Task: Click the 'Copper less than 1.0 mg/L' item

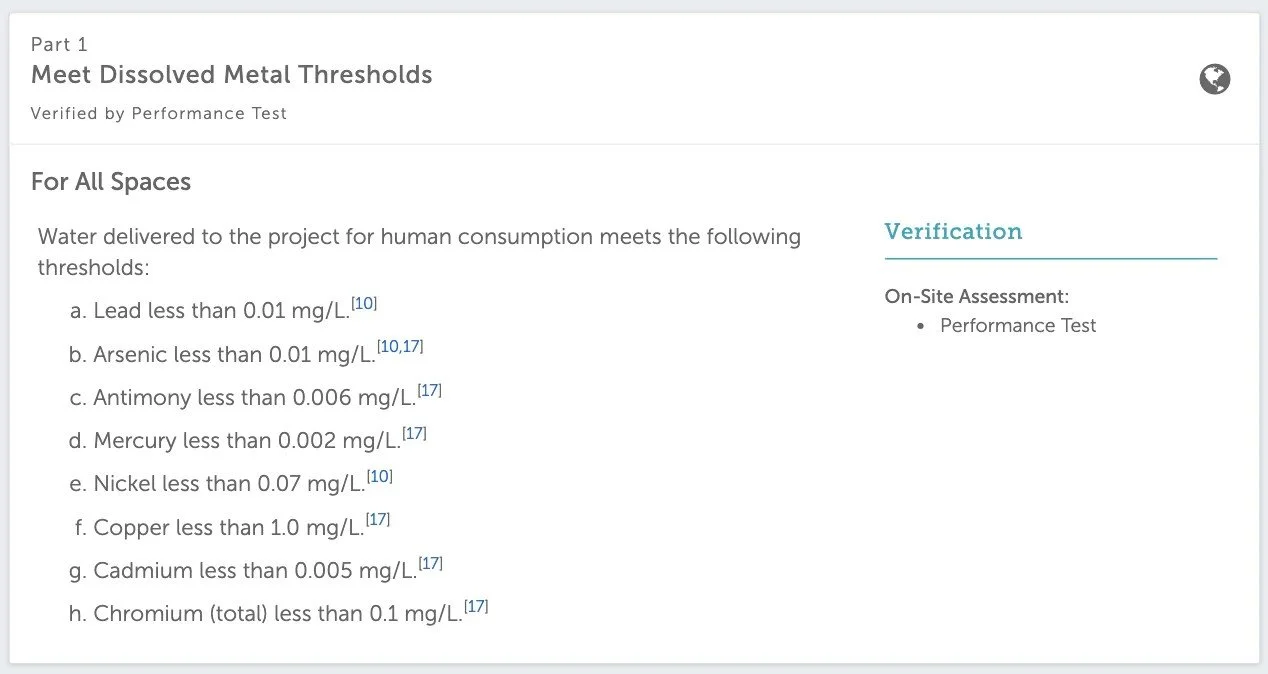Action: (x=227, y=527)
